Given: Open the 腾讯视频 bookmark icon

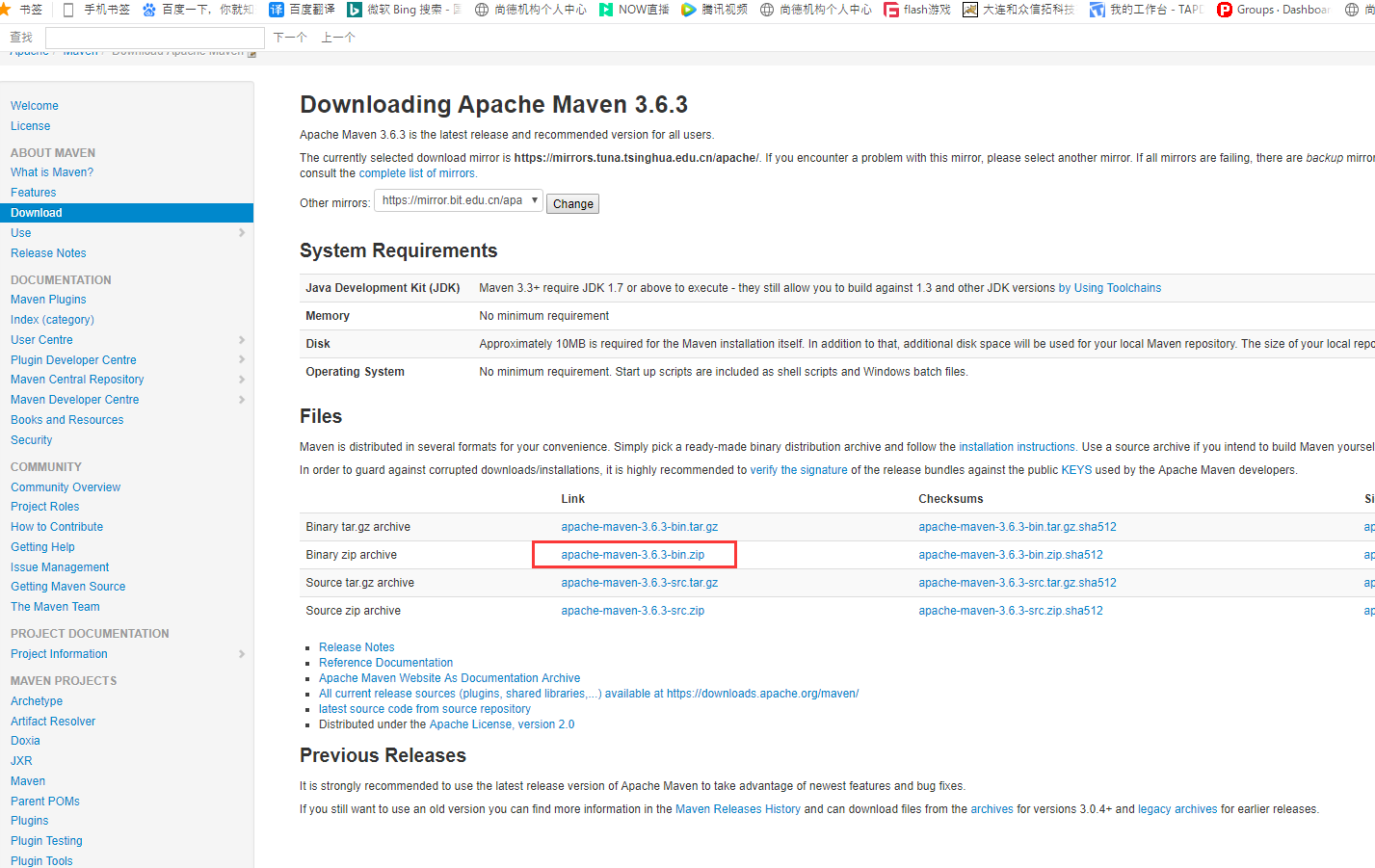Looking at the screenshot, I should [x=688, y=10].
